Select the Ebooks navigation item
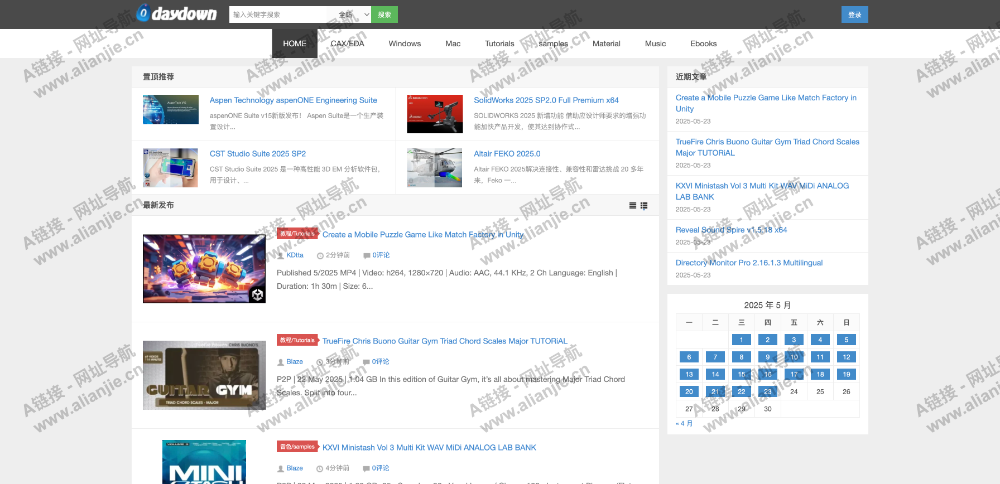Viewport: 1000px width, 484px height. click(704, 44)
